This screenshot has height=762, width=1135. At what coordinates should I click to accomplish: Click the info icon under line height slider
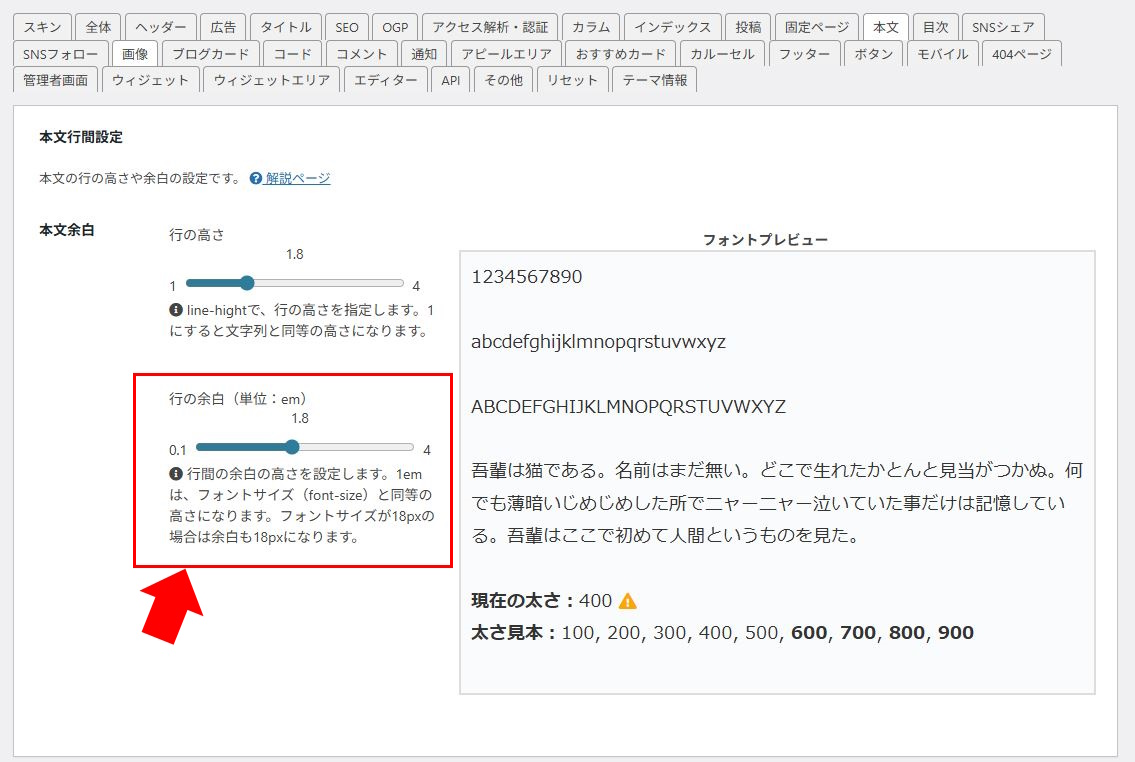pyautogui.click(x=176, y=311)
